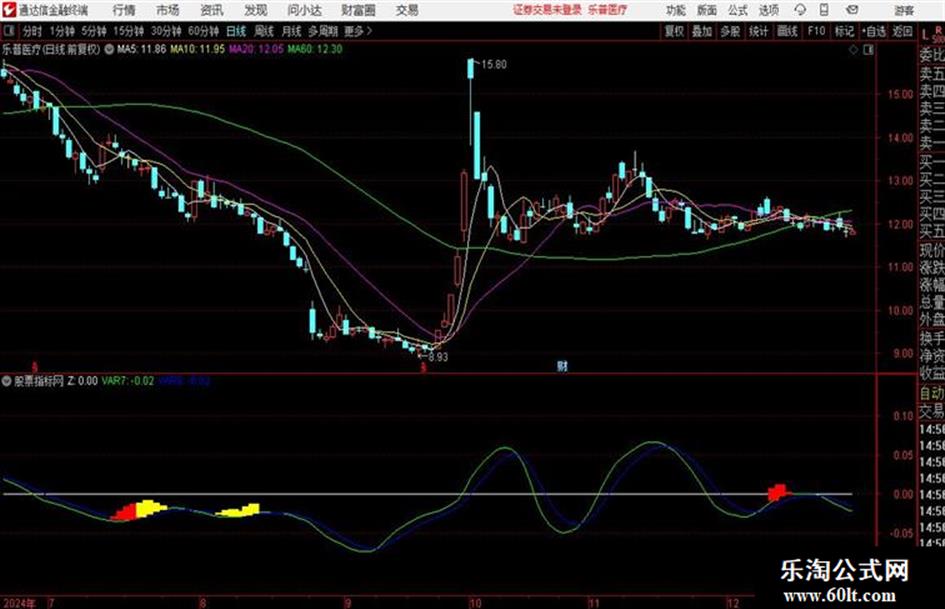Open the 选项 menu
Screen dimensions: 945x609
769,10
